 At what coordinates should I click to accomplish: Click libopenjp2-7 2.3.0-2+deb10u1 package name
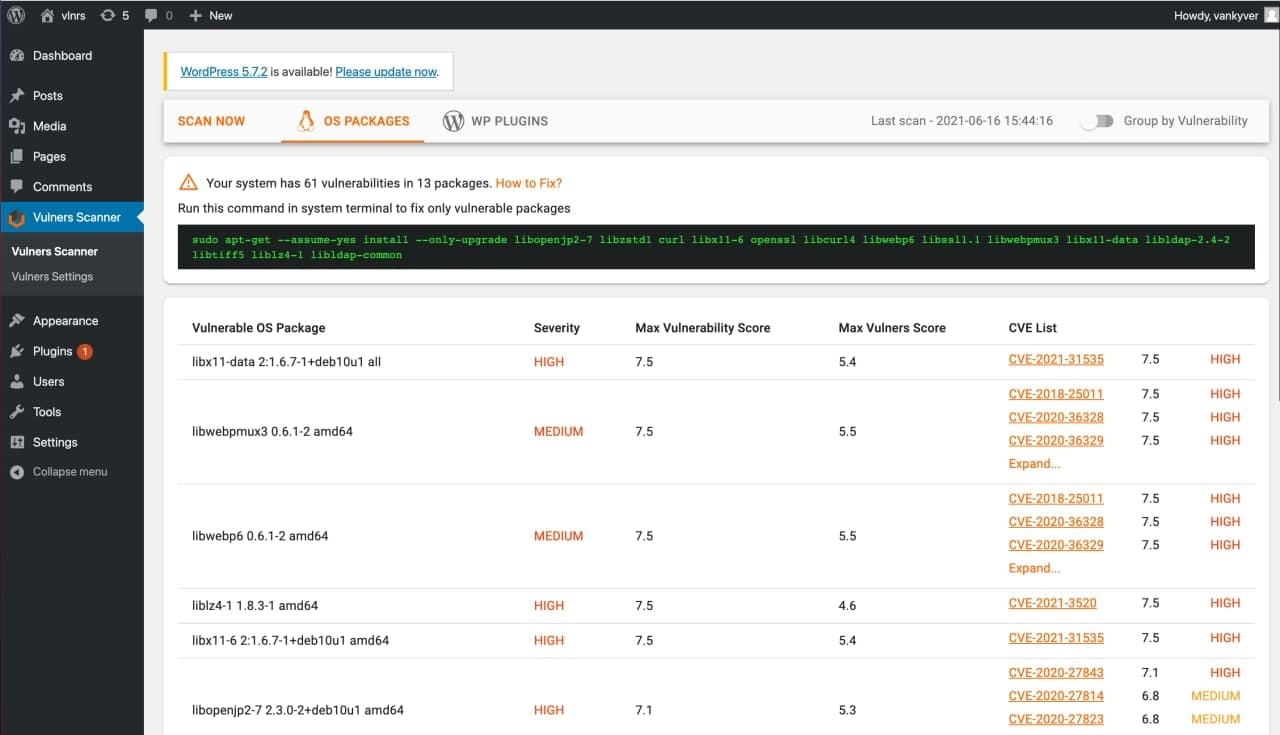click(x=298, y=711)
